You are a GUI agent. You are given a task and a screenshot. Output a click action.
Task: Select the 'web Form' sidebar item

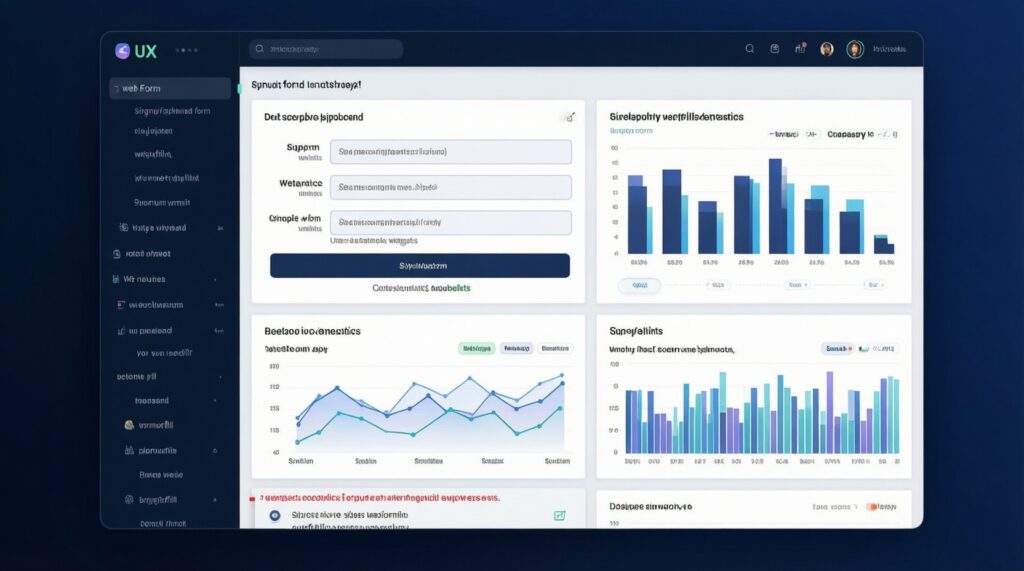170,88
